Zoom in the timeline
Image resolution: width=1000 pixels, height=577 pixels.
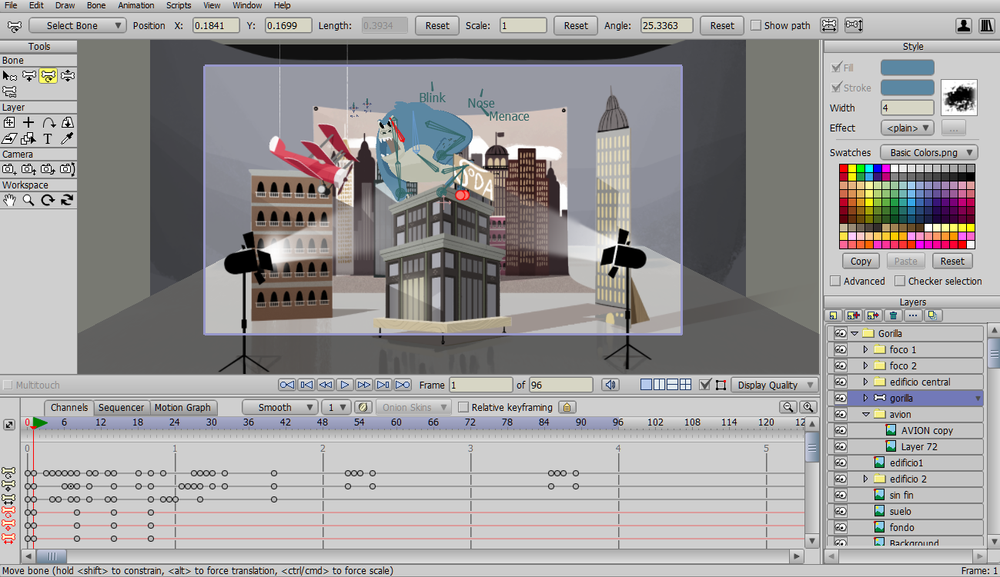point(808,407)
